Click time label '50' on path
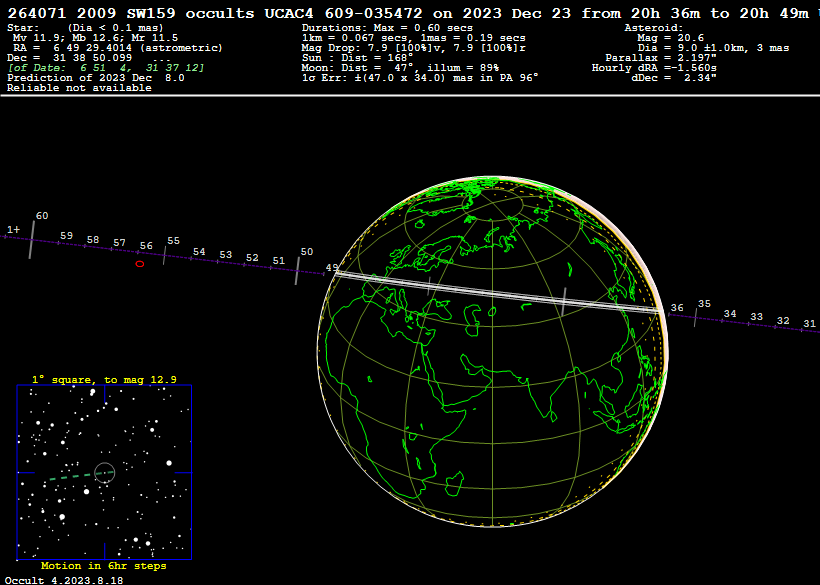The width and height of the screenshot is (820, 585). tap(306, 251)
